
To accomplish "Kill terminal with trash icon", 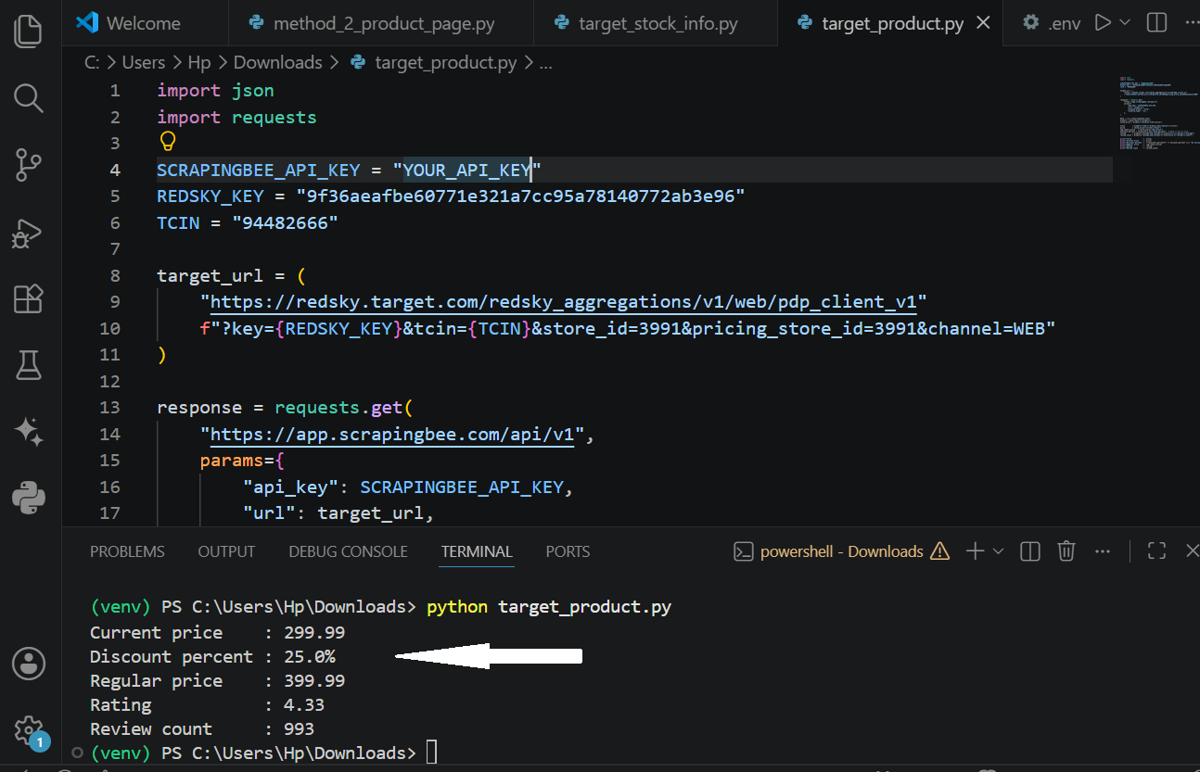I will [1067, 551].
